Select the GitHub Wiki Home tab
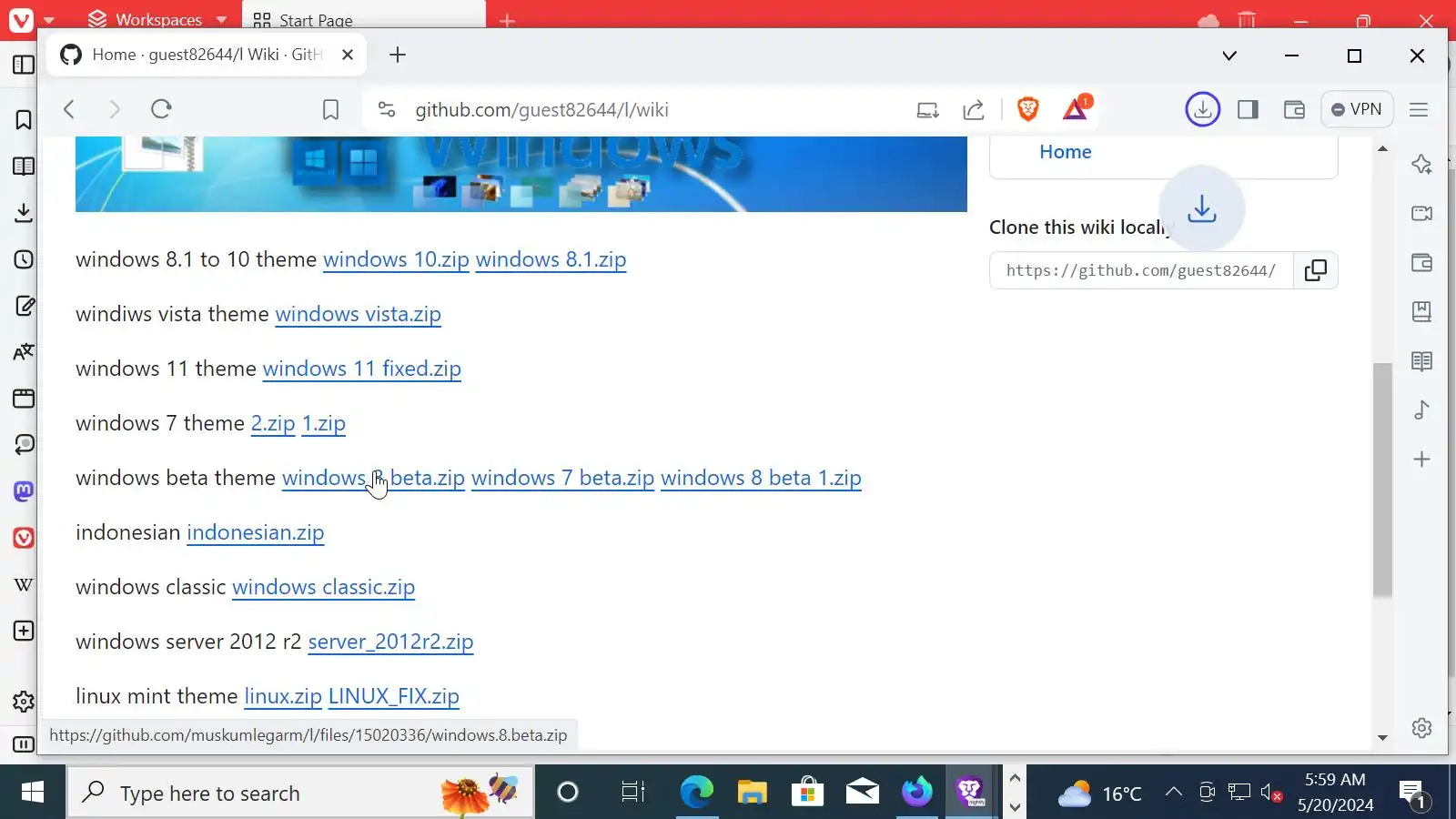Screen dimensions: 1456x819 pyautogui.click(x=207, y=55)
